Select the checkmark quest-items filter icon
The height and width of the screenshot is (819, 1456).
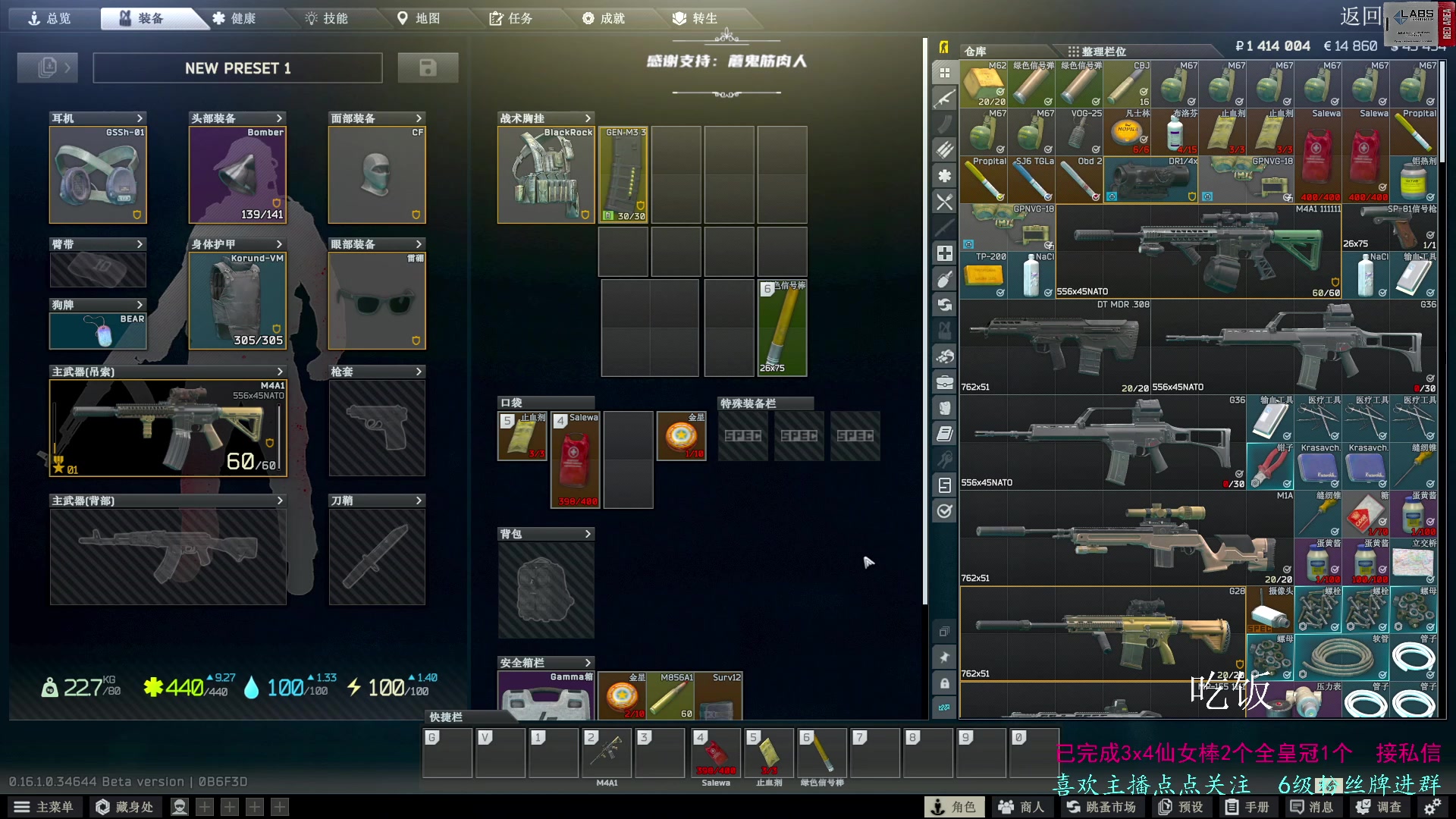[944, 511]
